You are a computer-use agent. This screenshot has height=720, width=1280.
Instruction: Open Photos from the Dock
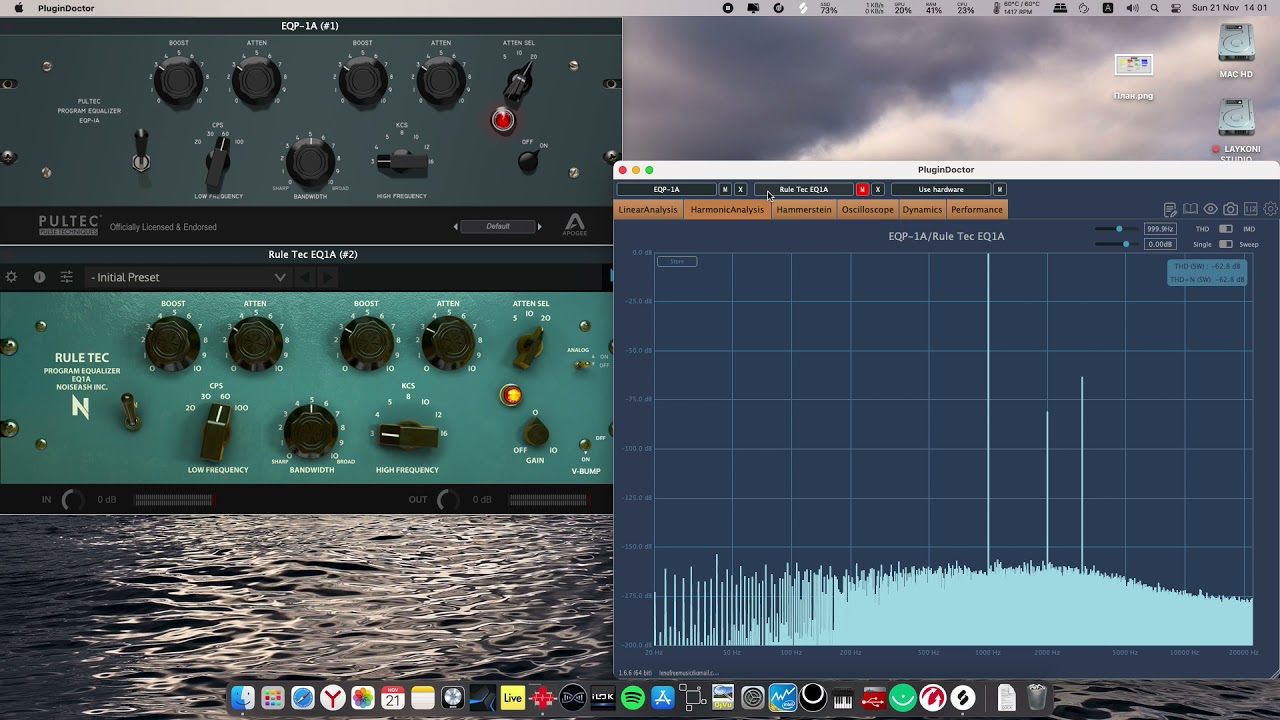pyautogui.click(x=363, y=697)
